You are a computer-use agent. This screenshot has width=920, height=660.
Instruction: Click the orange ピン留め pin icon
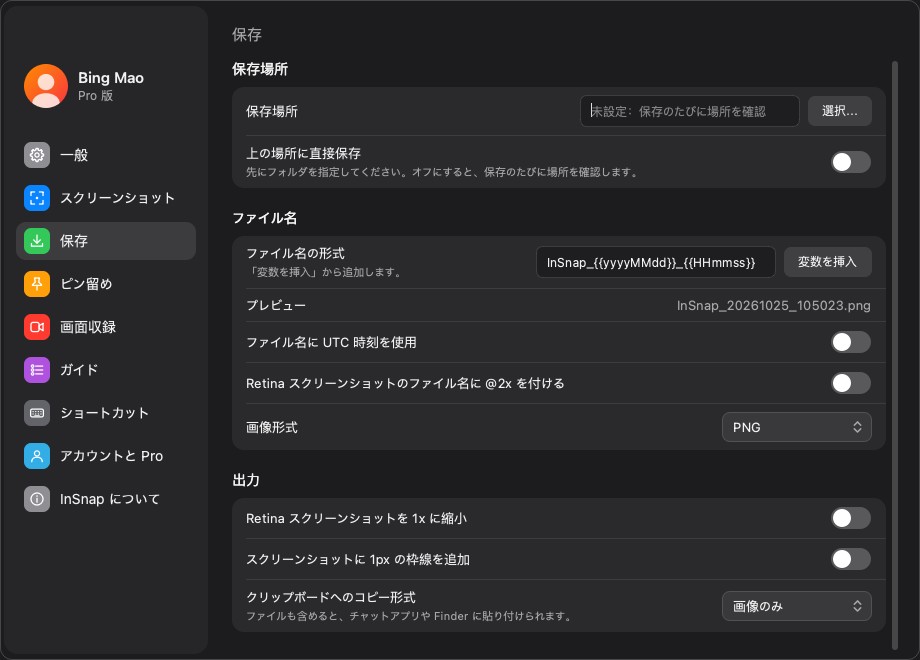tap(37, 284)
